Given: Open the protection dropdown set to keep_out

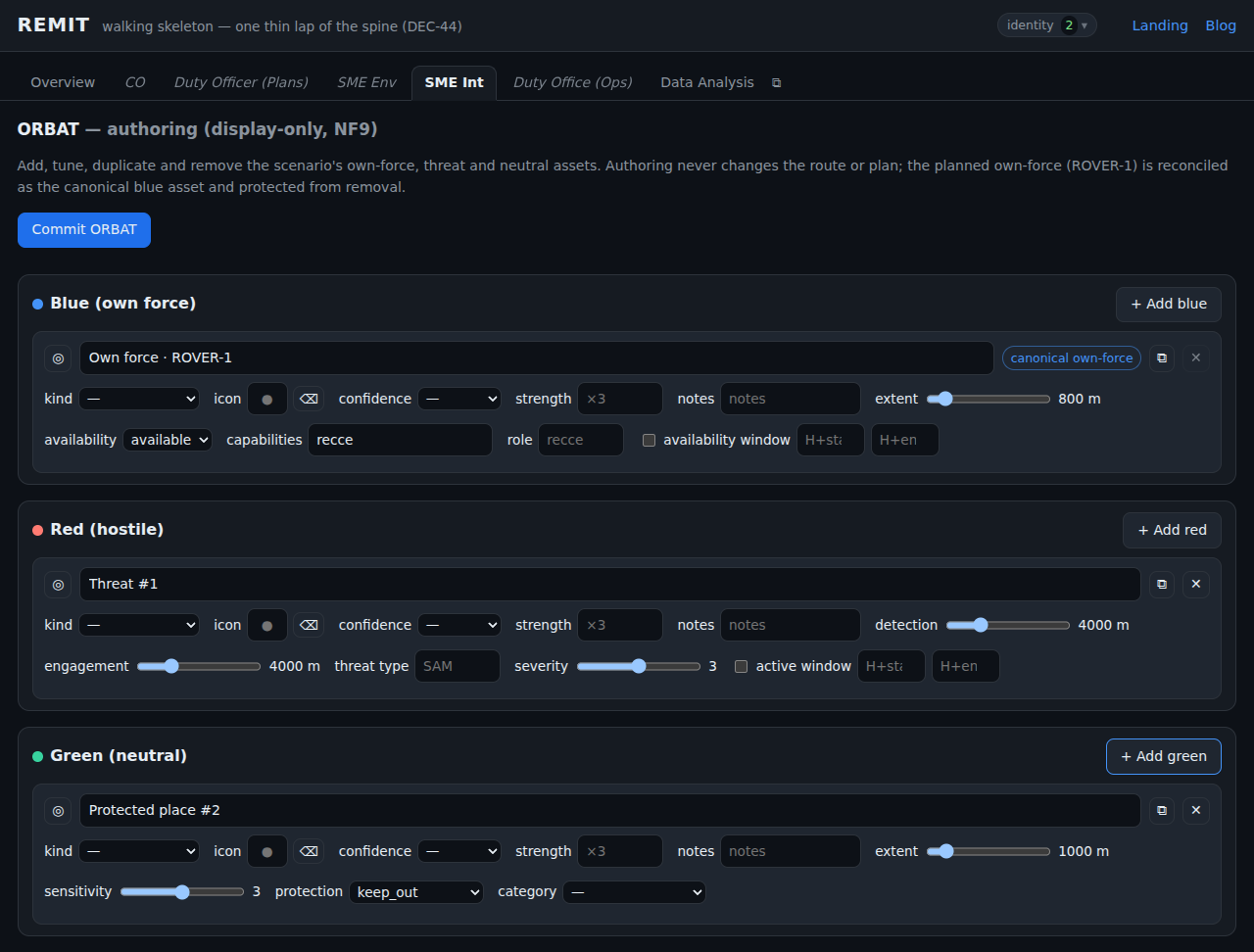Looking at the screenshot, I should tap(416, 893).
